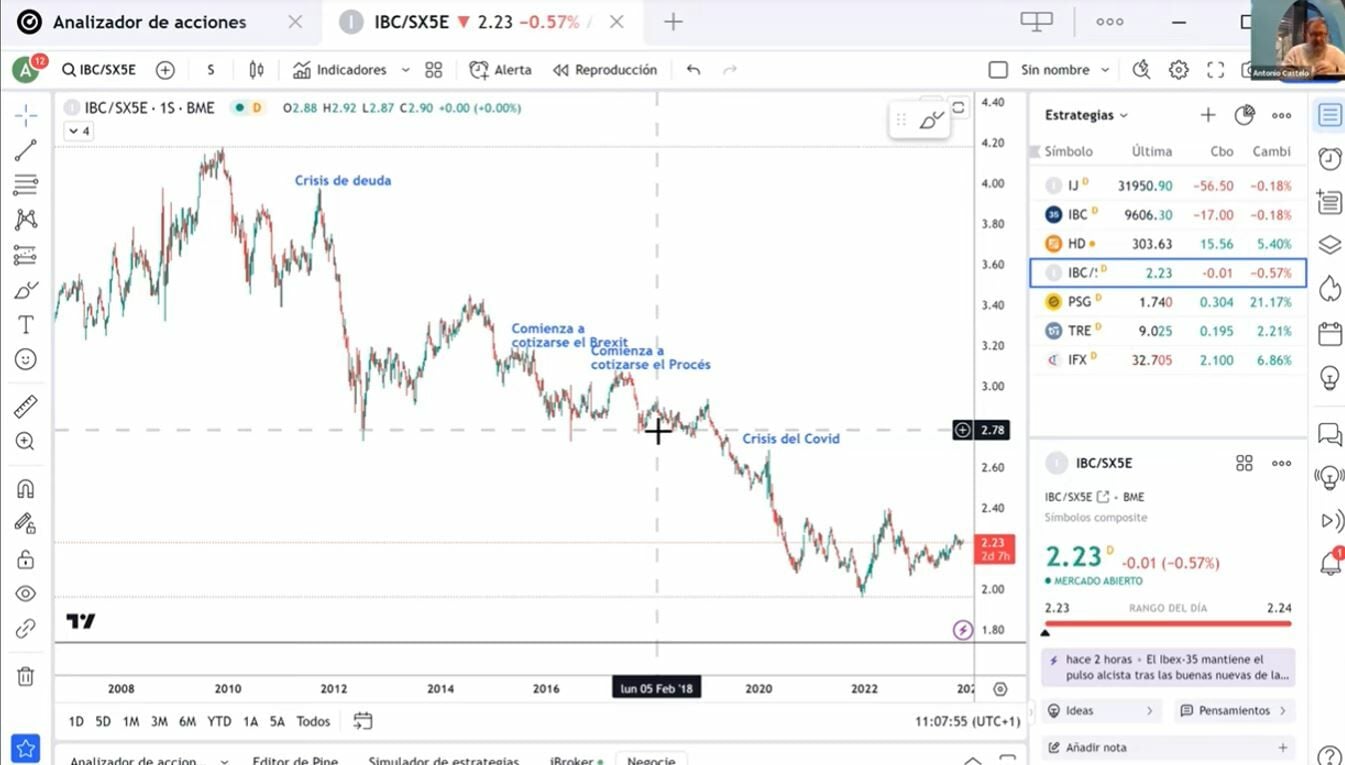This screenshot has height=765, width=1345.
Task: Select the trend line drawing tool
Action: coord(26,151)
